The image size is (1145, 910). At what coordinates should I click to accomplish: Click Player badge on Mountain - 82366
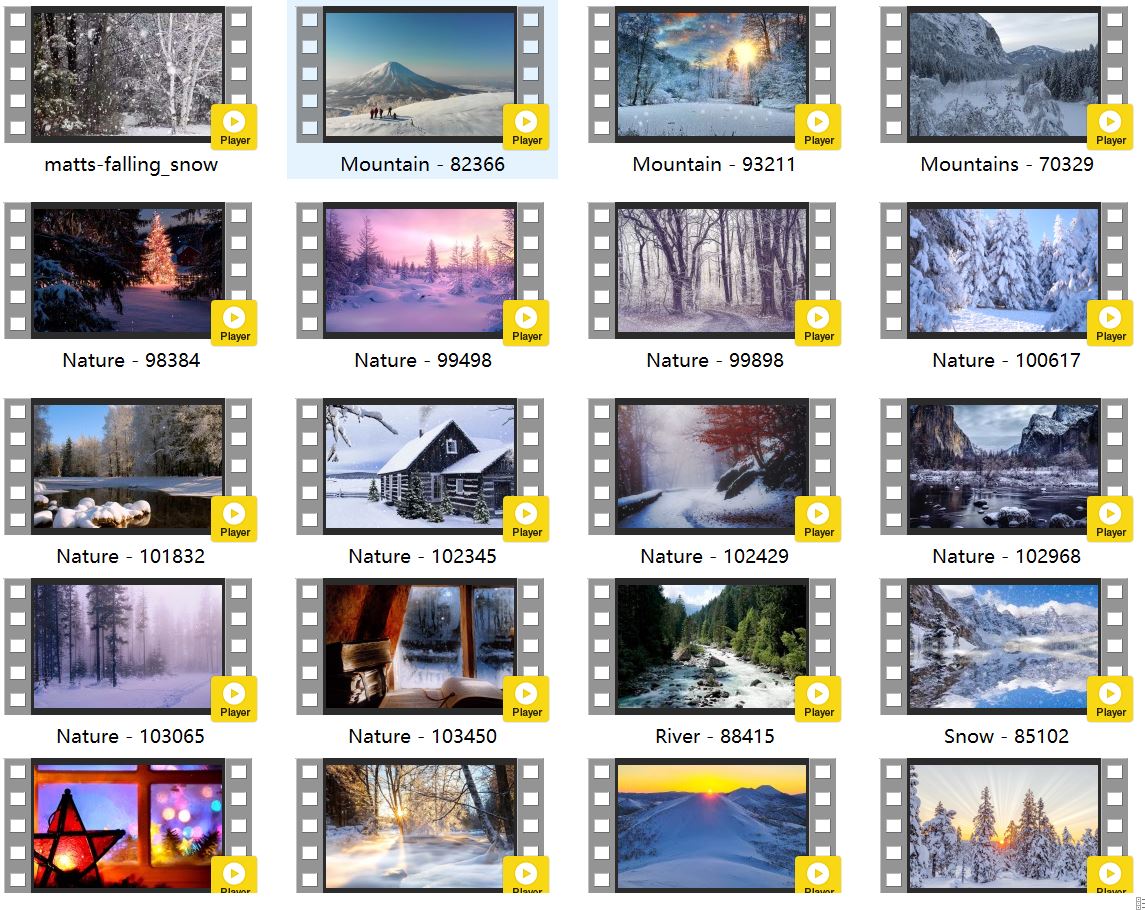pos(526,127)
